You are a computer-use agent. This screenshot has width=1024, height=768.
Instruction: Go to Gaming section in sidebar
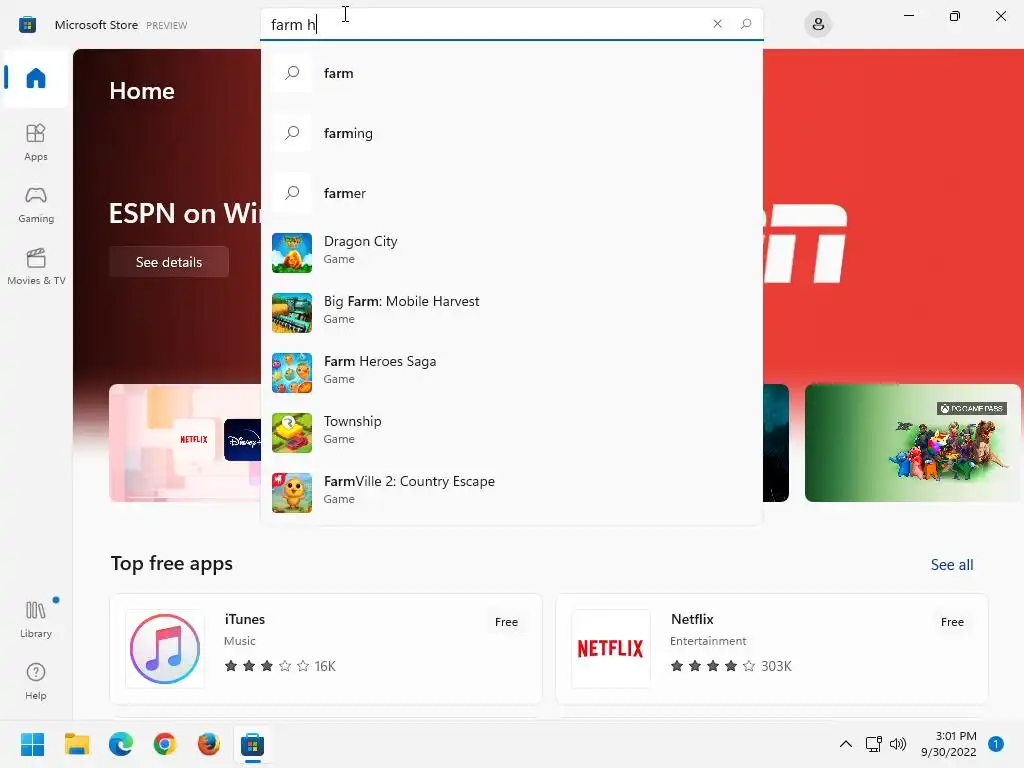[36, 205]
